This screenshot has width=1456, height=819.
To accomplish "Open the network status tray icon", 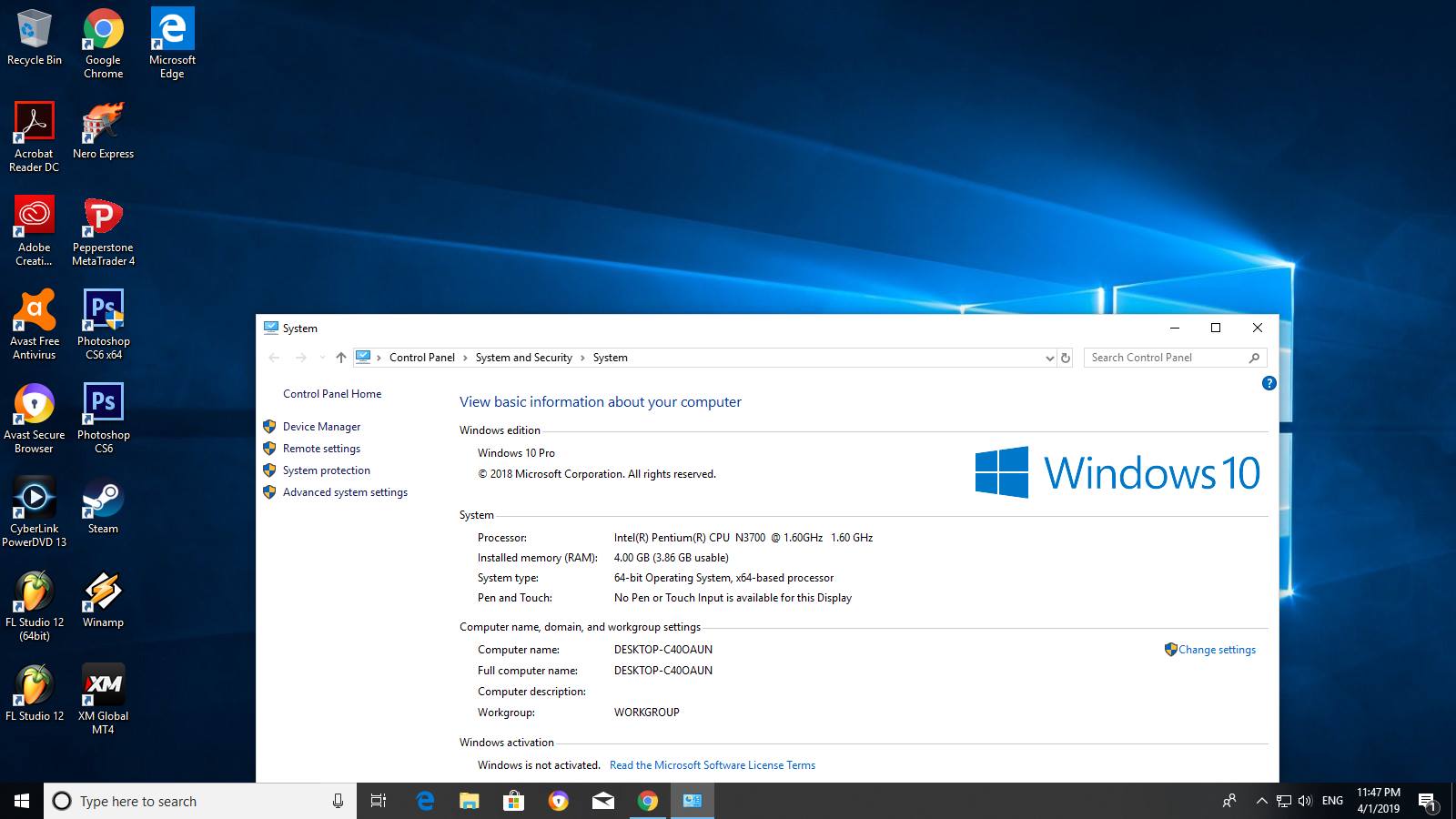I will click(x=1284, y=801).
